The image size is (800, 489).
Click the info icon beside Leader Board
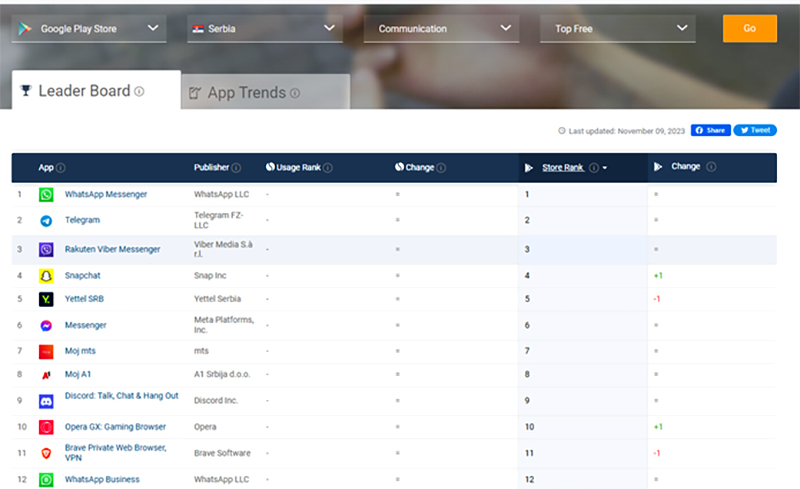click(139, 91)
